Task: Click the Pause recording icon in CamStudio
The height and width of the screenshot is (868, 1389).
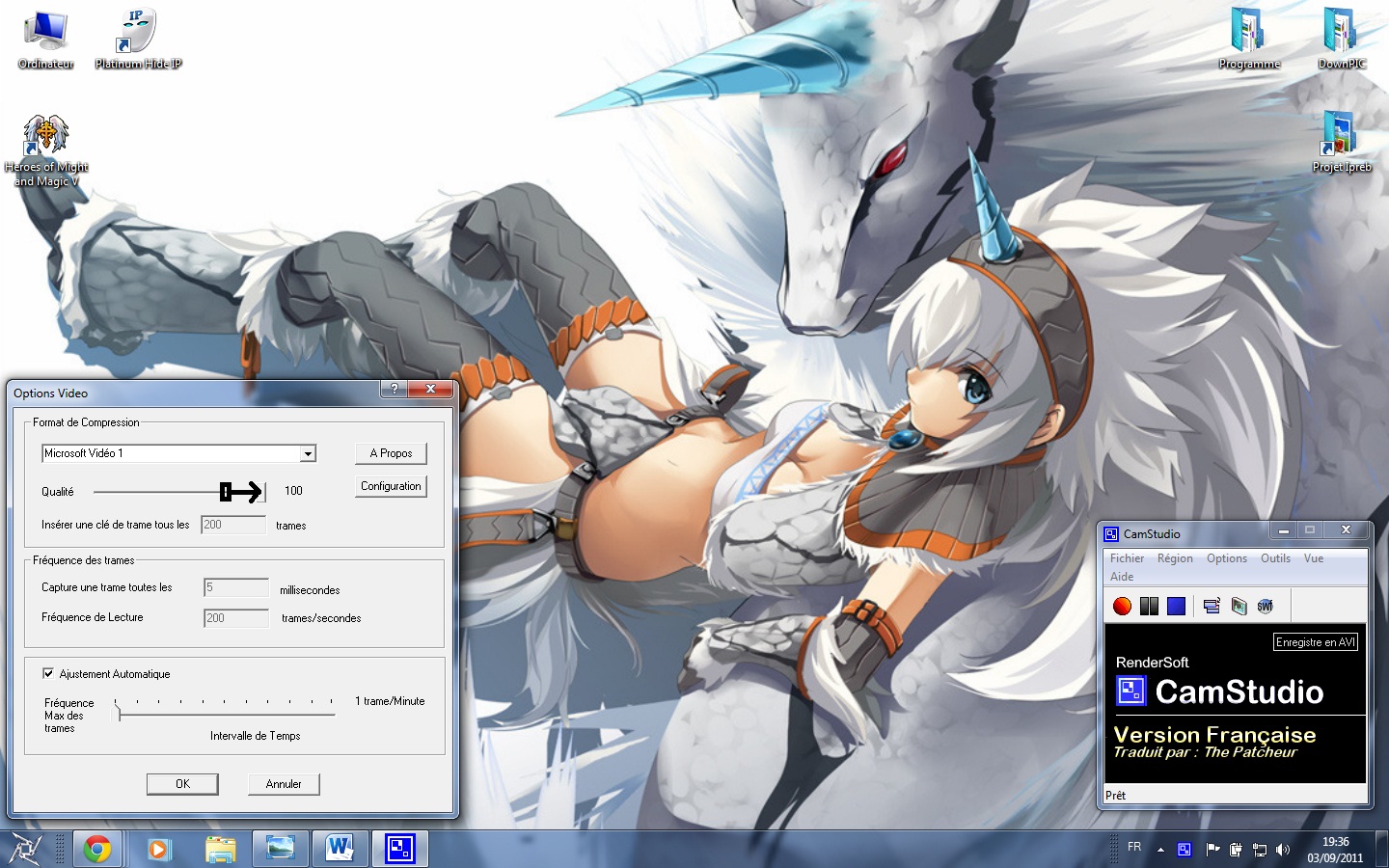Action: (1149, 606)
